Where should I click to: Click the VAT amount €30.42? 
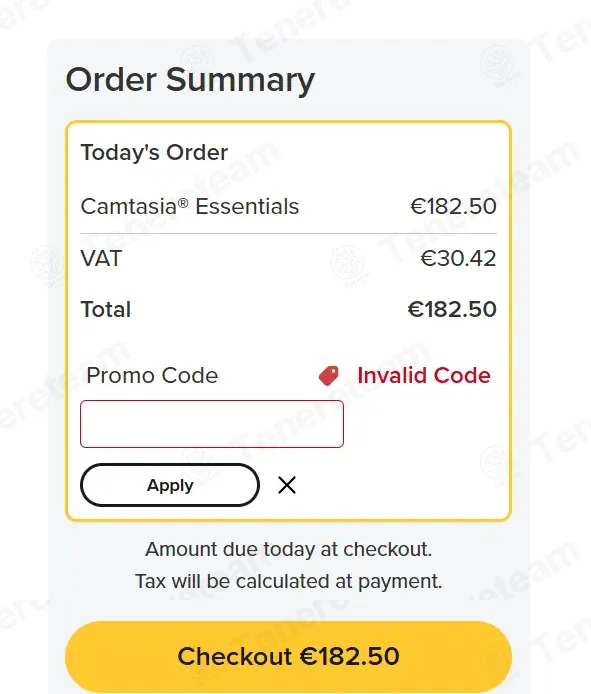click(x=458, y=258)
